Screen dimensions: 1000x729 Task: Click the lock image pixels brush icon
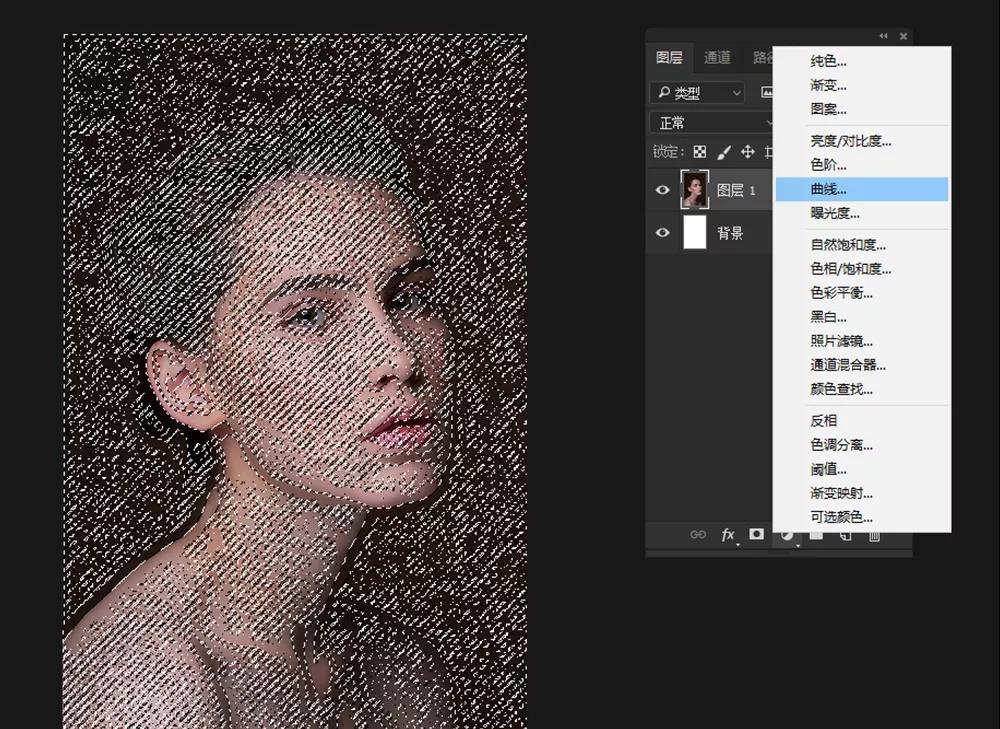click(x=724, y=152)
